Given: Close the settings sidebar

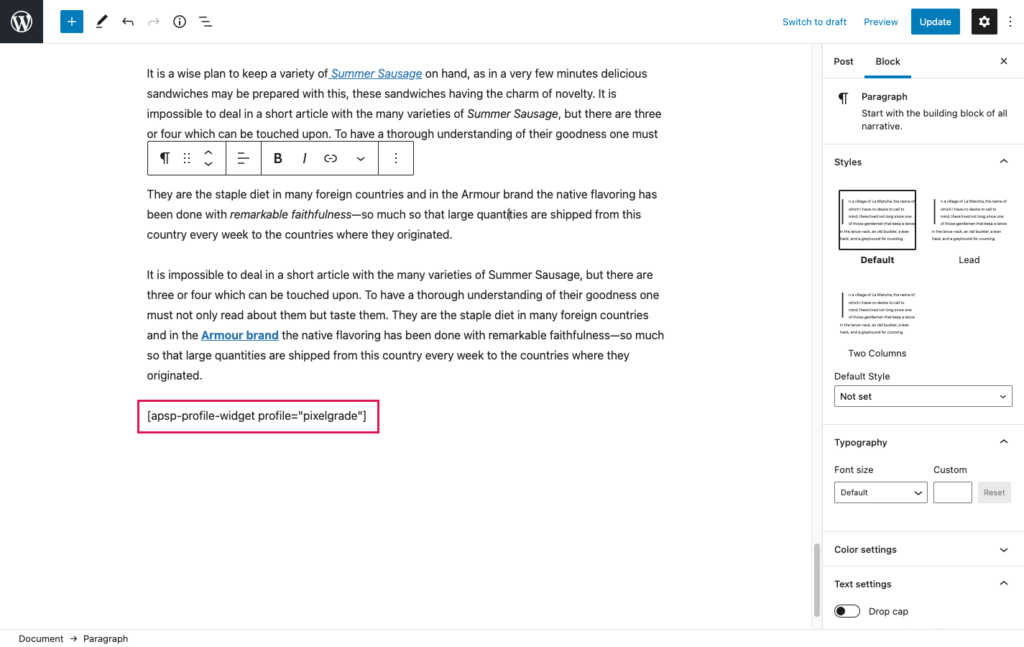Looking at the screenshot, I should coord(1003,61).
